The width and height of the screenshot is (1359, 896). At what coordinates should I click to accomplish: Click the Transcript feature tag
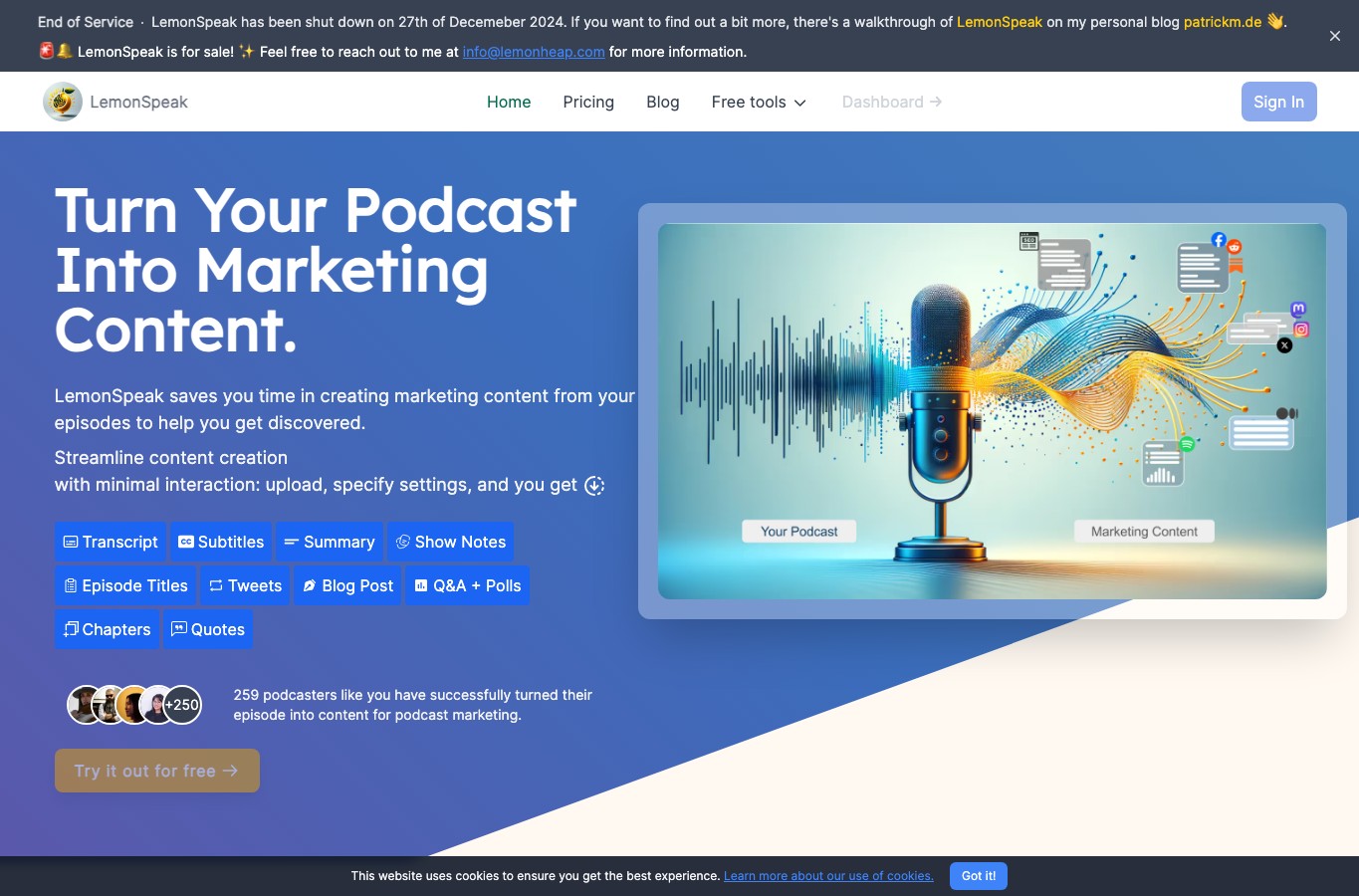click(x=111, y=542)
